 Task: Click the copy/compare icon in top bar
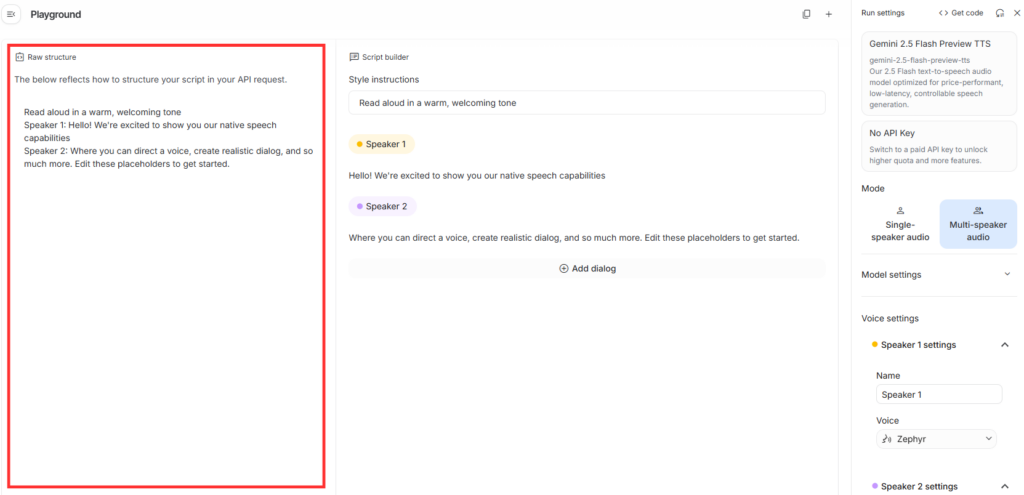(x=806, y=14)
